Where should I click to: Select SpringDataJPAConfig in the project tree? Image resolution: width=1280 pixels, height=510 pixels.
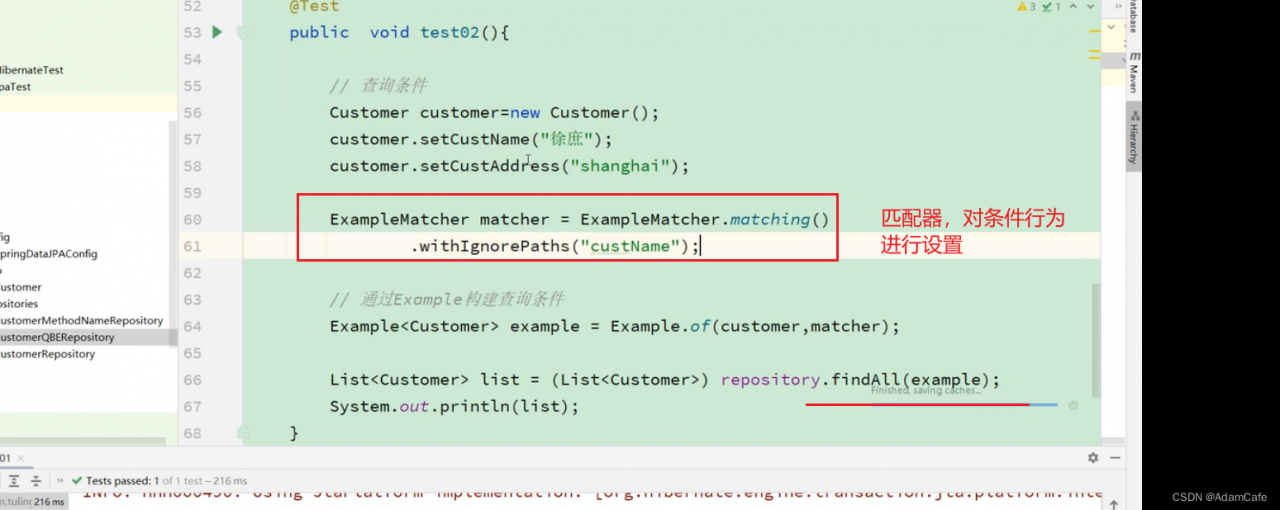[49, 254]
